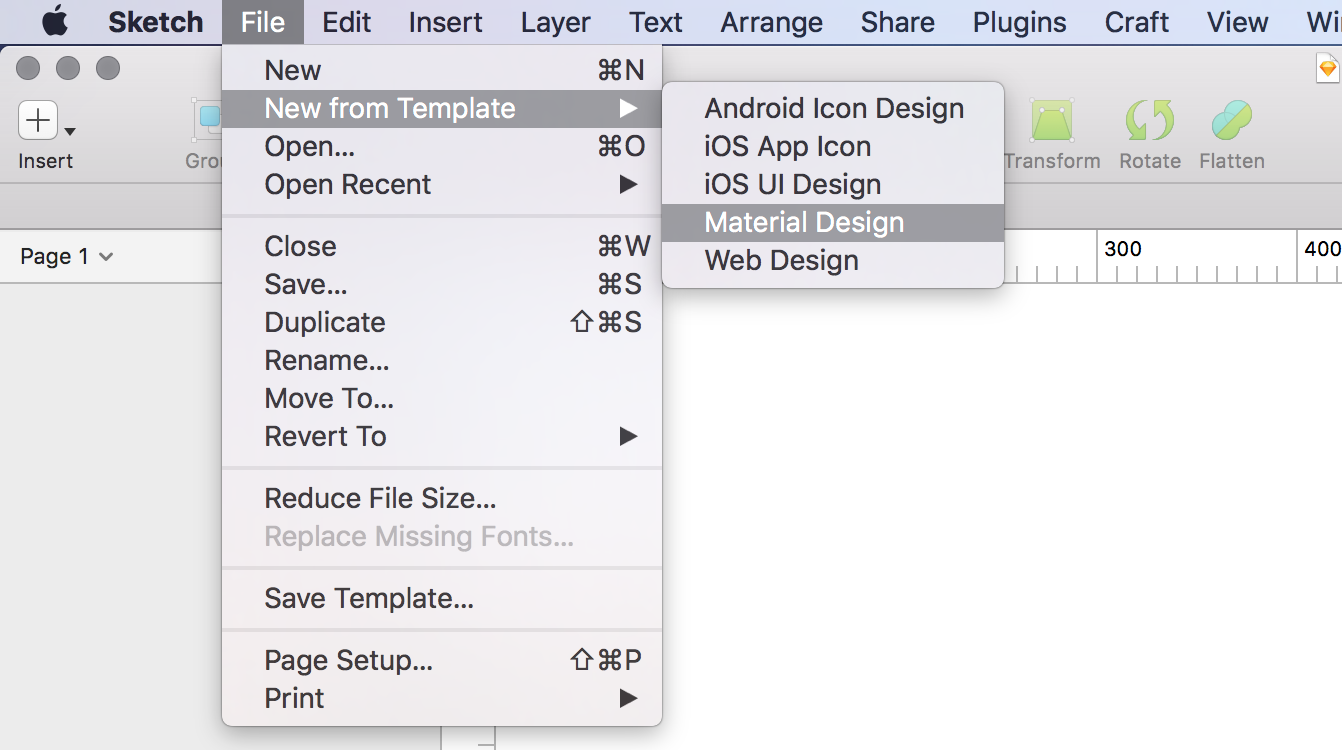Open the View menu
The height and width of the screenshot is (750, 1342).
(1238, 21)
